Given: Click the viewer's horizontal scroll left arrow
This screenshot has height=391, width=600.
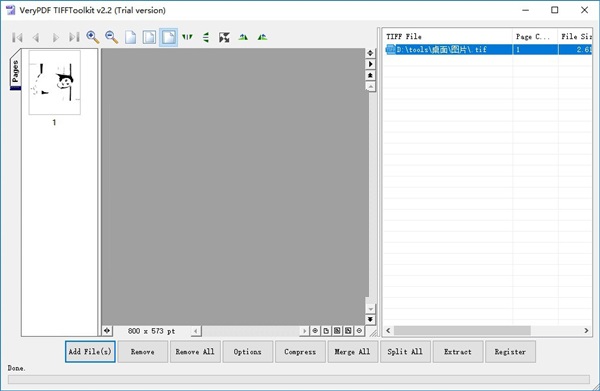Looking at the screenshot, I should point(196,331).
